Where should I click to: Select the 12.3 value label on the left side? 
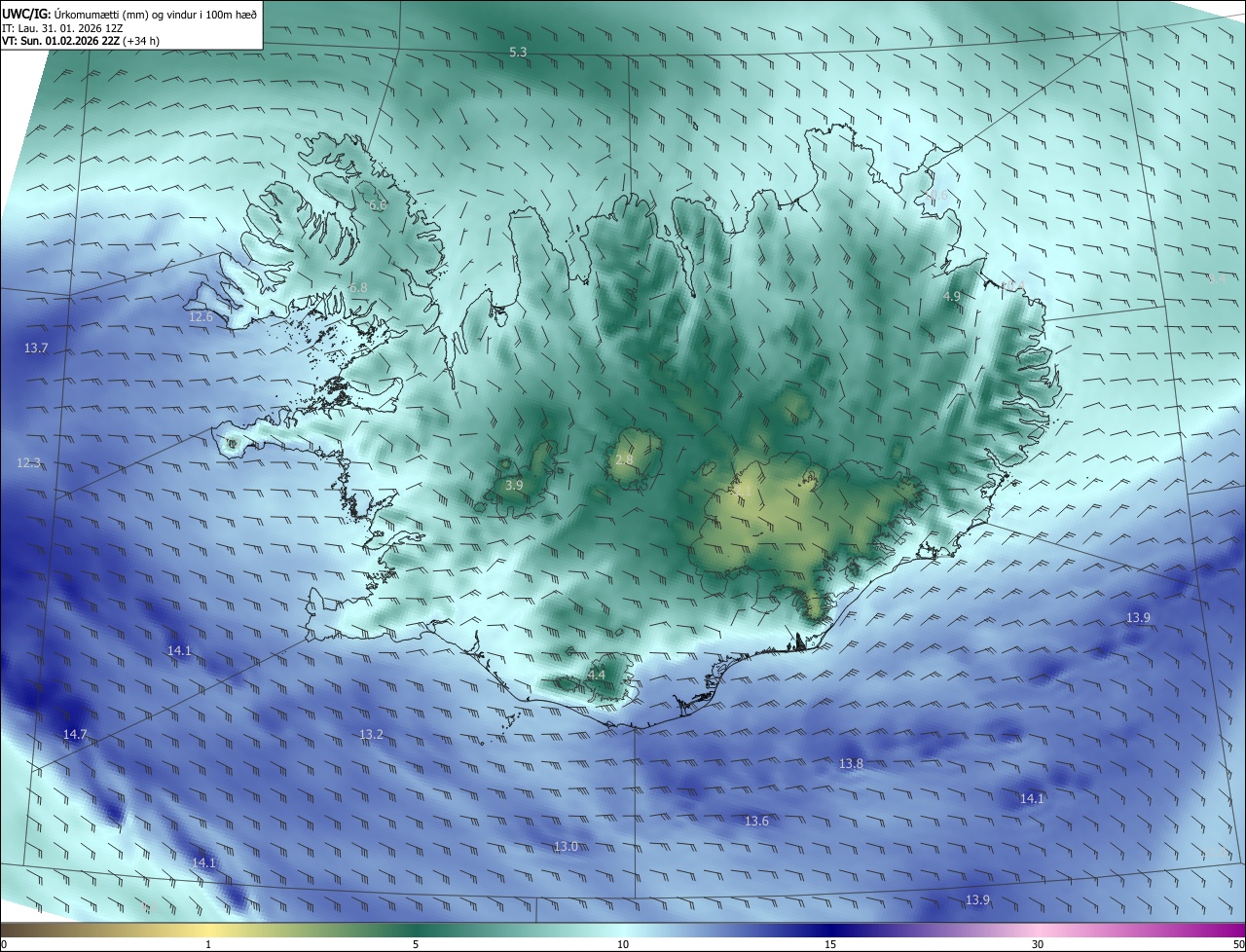(x=29, y=462)
